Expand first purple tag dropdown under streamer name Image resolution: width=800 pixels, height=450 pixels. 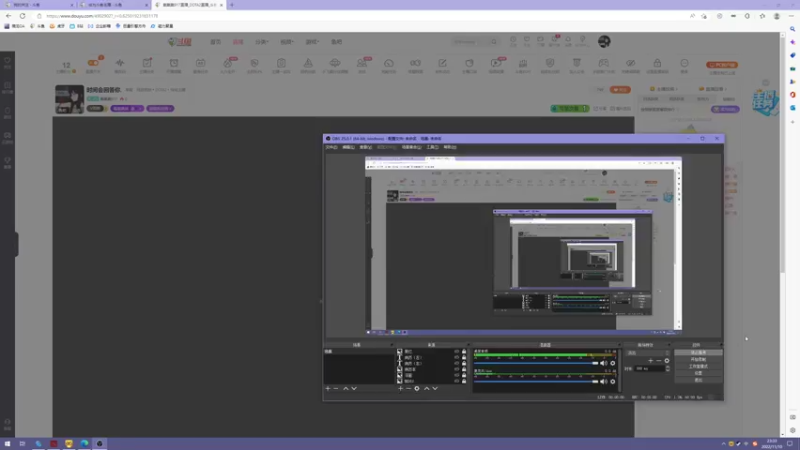(127, 109)
